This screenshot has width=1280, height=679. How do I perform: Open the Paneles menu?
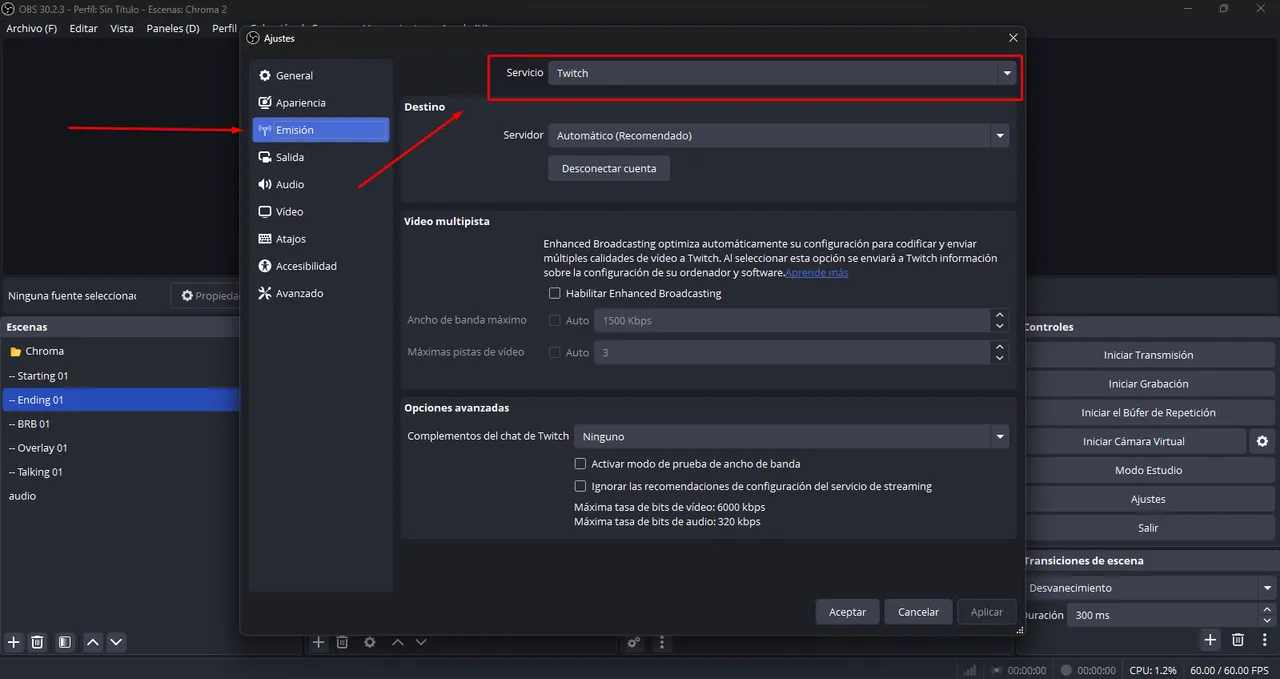coord(172,28)
